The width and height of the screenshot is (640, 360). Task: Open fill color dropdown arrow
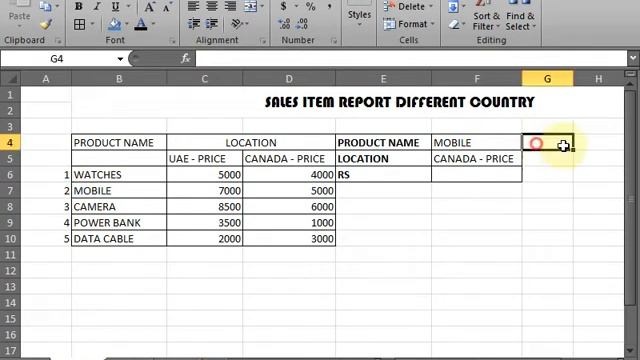coord(127,24)
